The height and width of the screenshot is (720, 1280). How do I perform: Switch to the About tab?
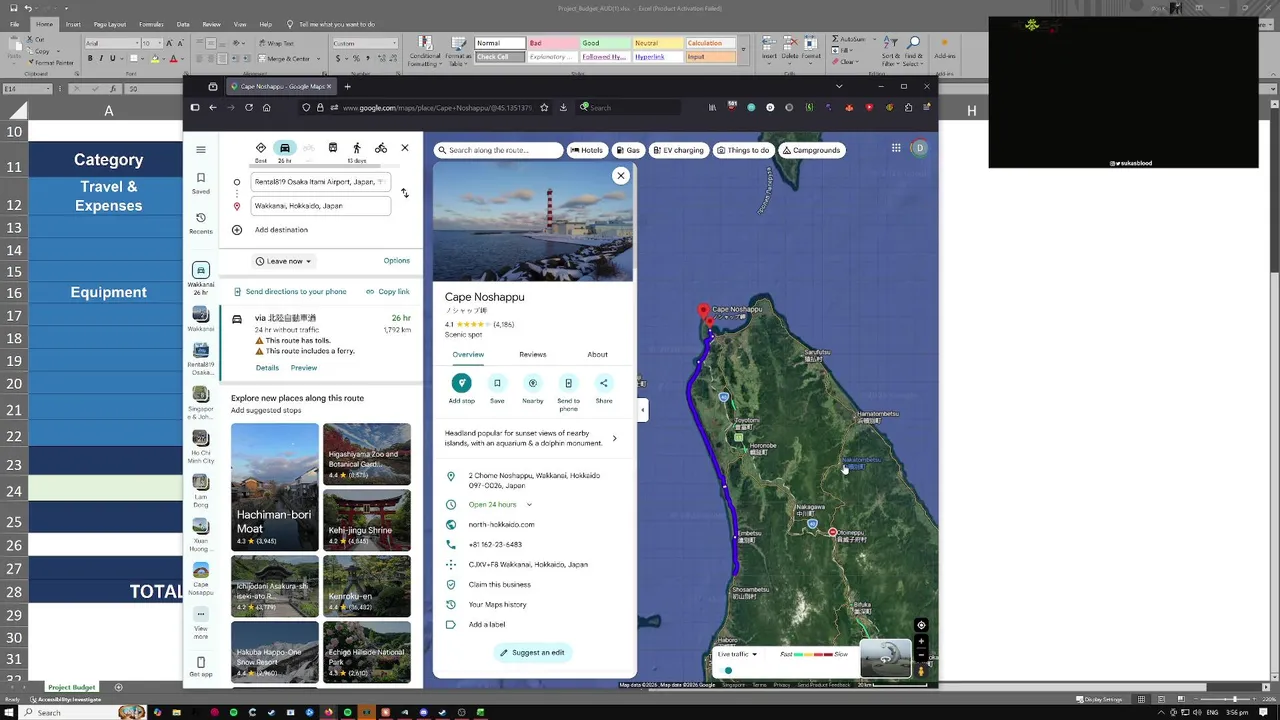(x=597, y=354)
